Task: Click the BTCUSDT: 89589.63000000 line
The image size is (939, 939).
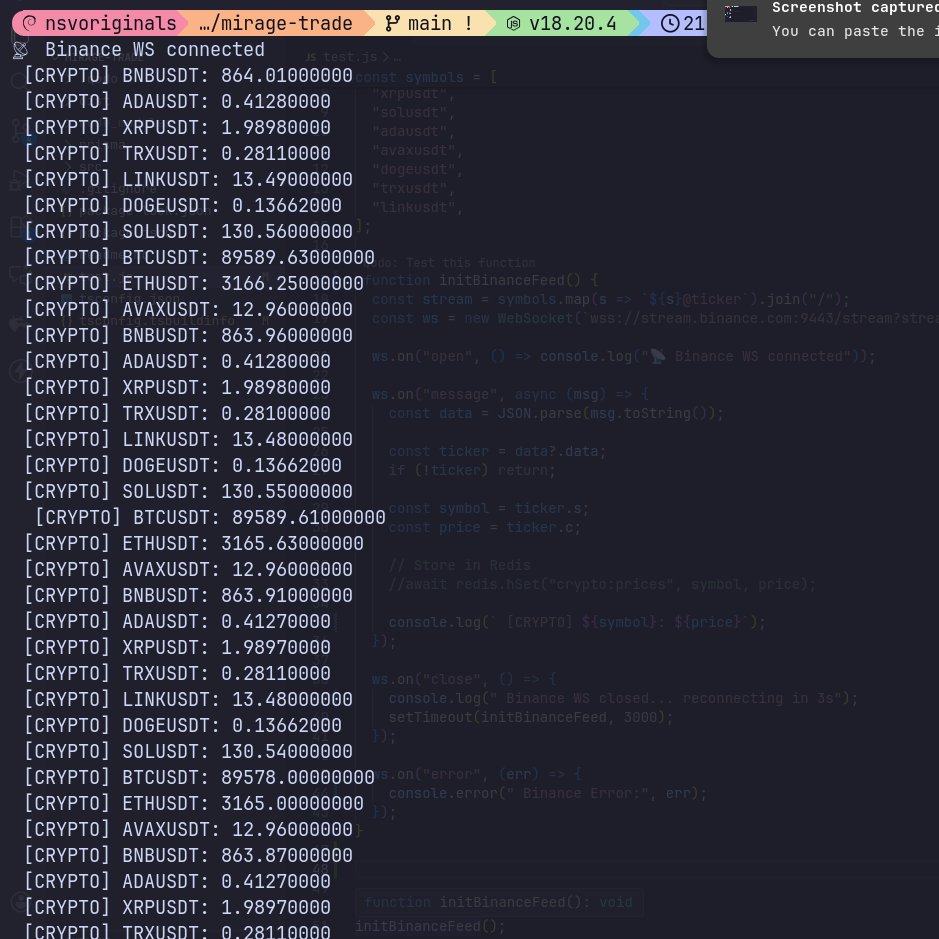Action: tap(199, 258)
